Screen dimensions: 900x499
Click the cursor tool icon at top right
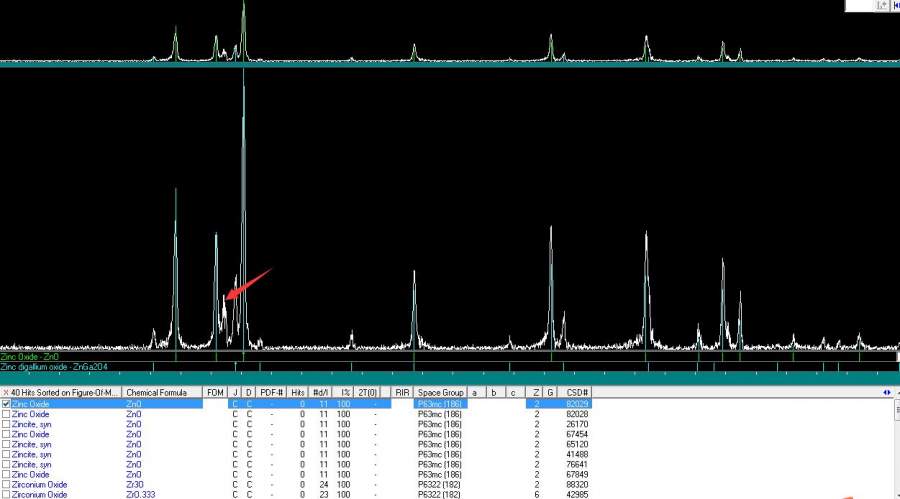881,5
